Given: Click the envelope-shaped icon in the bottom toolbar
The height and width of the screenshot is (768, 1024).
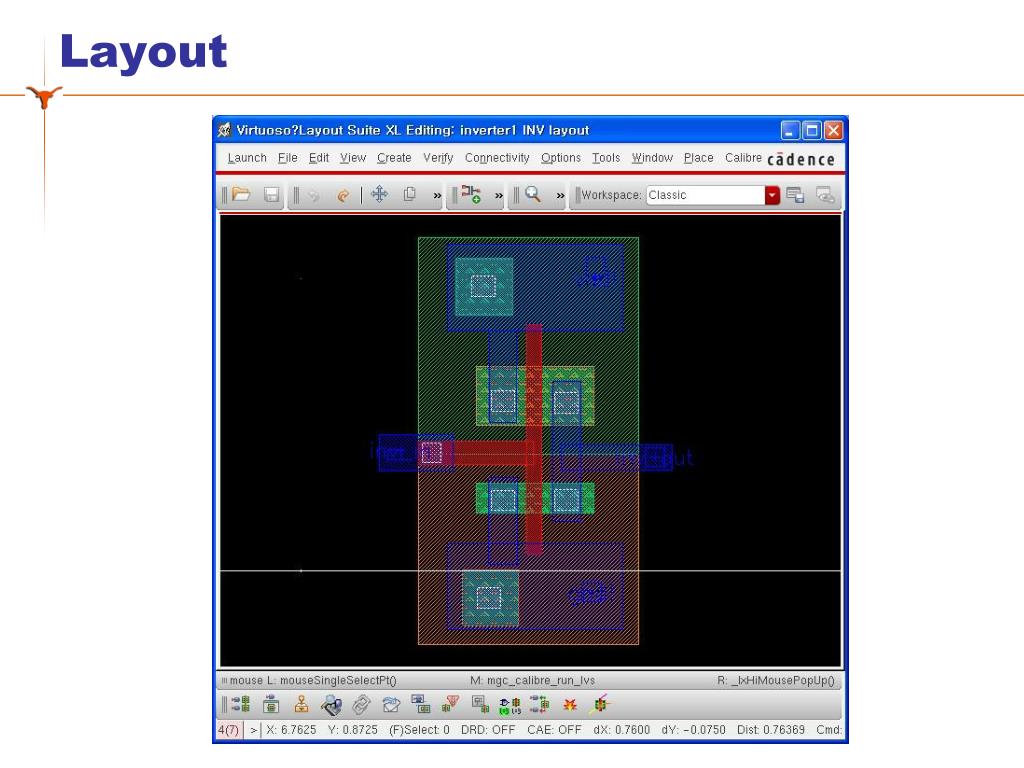Looking at the screenshot, I should 391,705.
